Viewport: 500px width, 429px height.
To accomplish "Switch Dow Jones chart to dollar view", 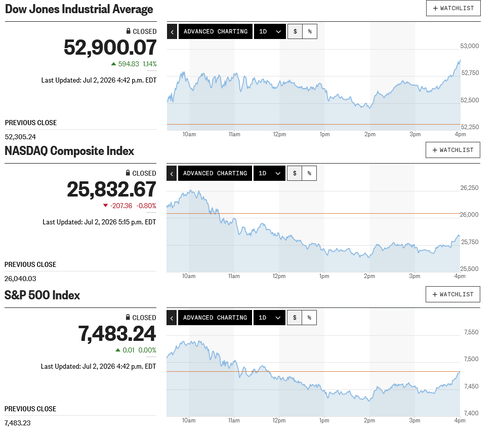I will coord(295,32).
